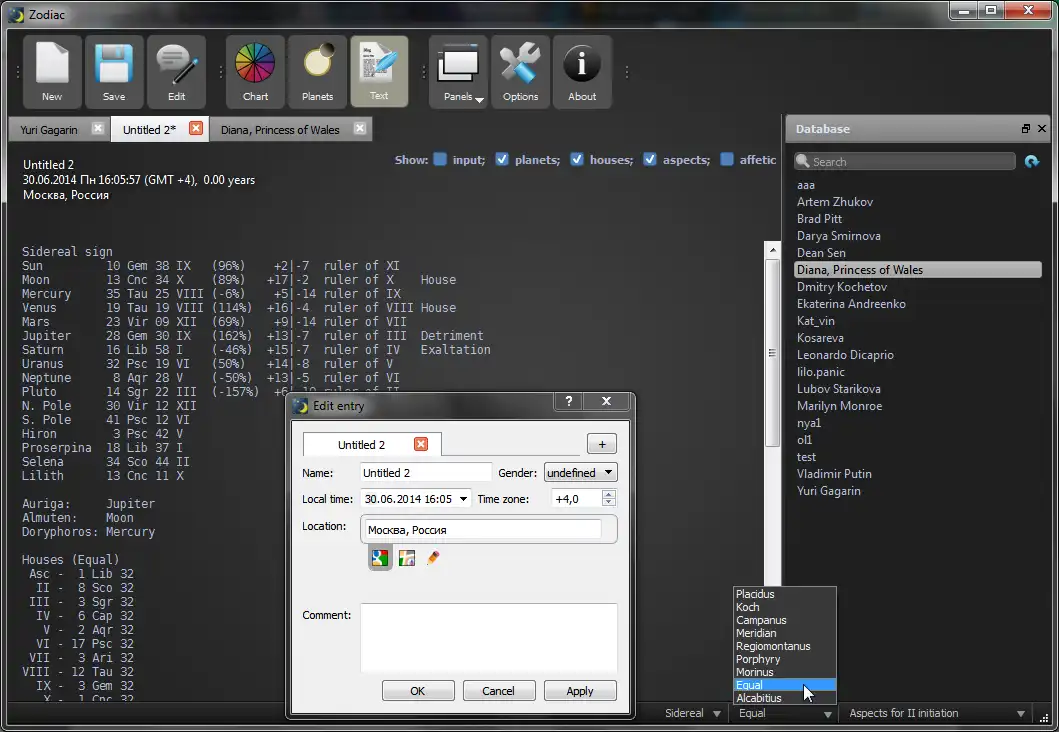
Task: Close the Untitled 2* tab
Action: pyautogui.click(x=196, y=128)
